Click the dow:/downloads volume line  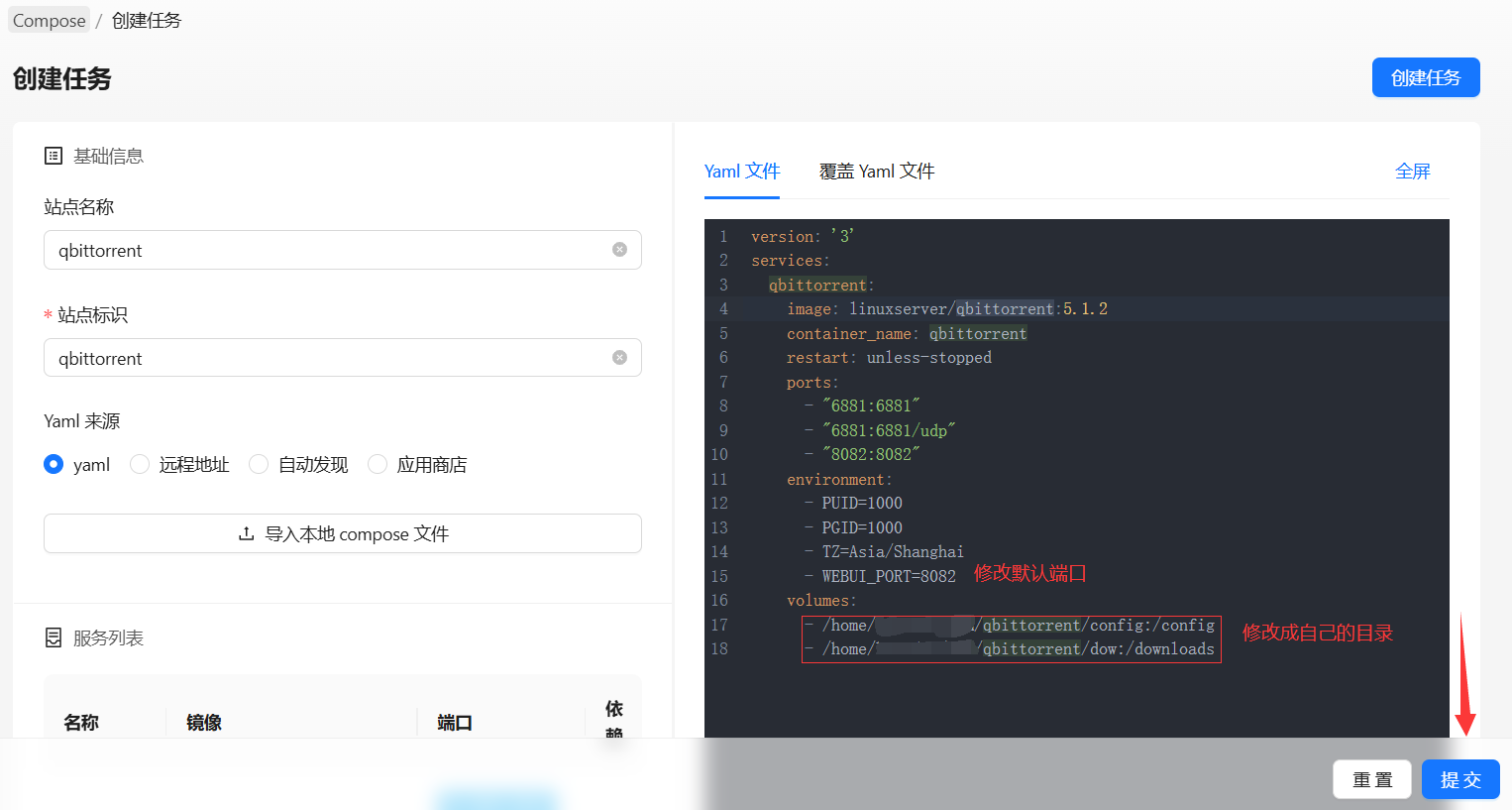point(1010,648)
